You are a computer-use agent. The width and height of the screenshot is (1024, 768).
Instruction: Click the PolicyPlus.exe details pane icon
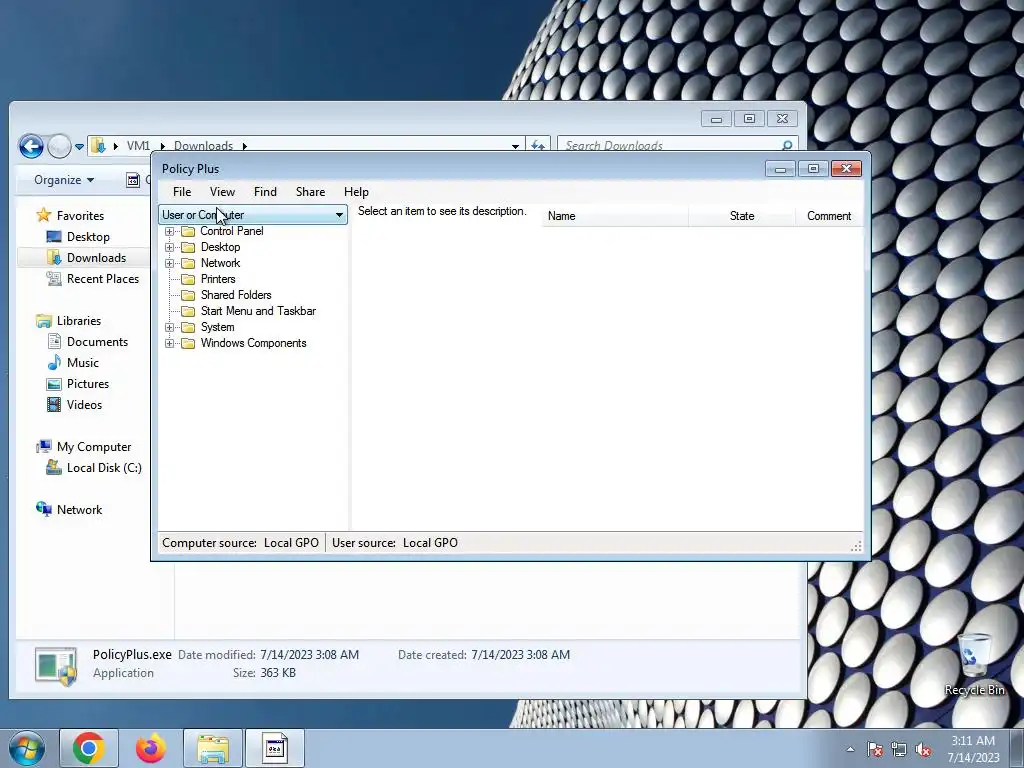[56, 666]
